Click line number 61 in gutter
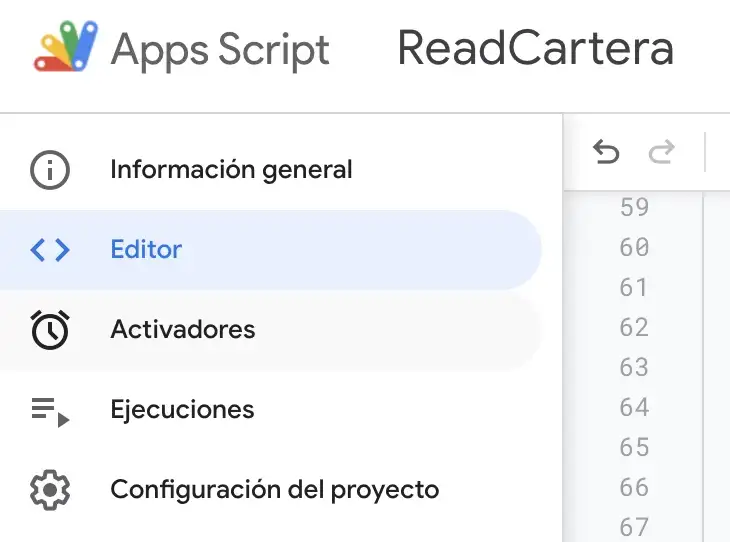The width and height of the screenshot is (730, 542). click(x=634, y=287)
